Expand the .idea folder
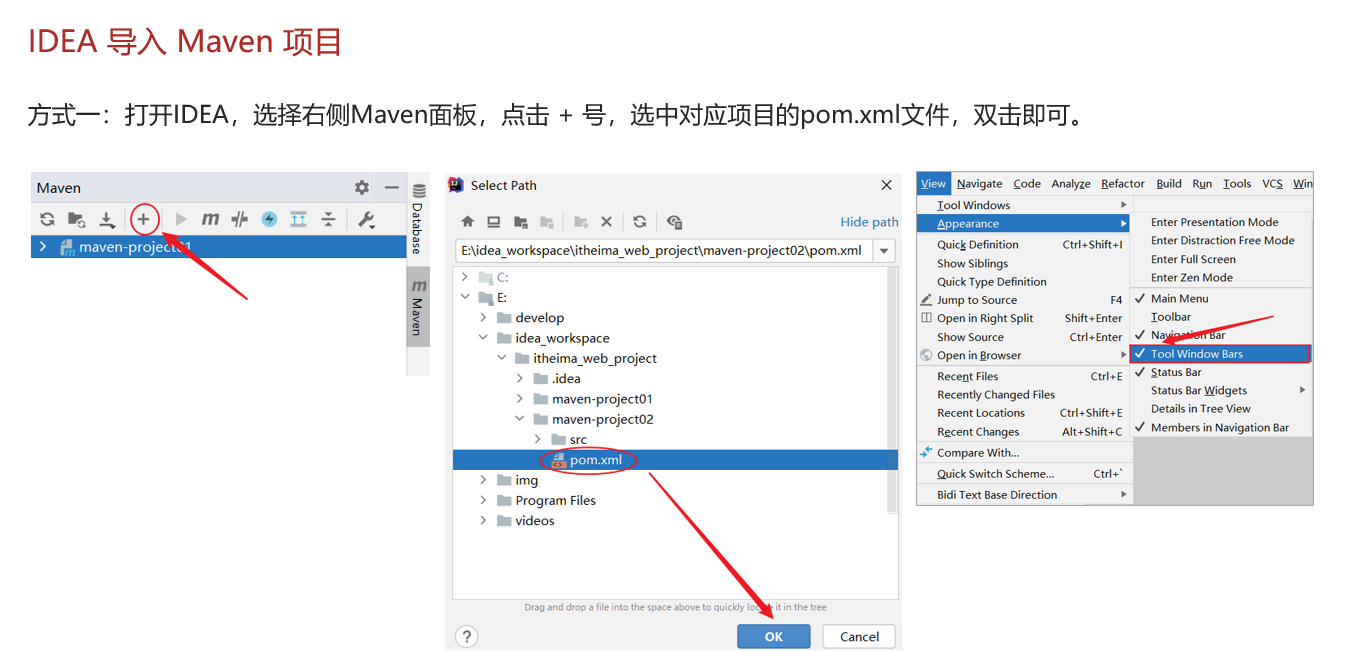Screen dimensions: 1350x651 point(520,379)
